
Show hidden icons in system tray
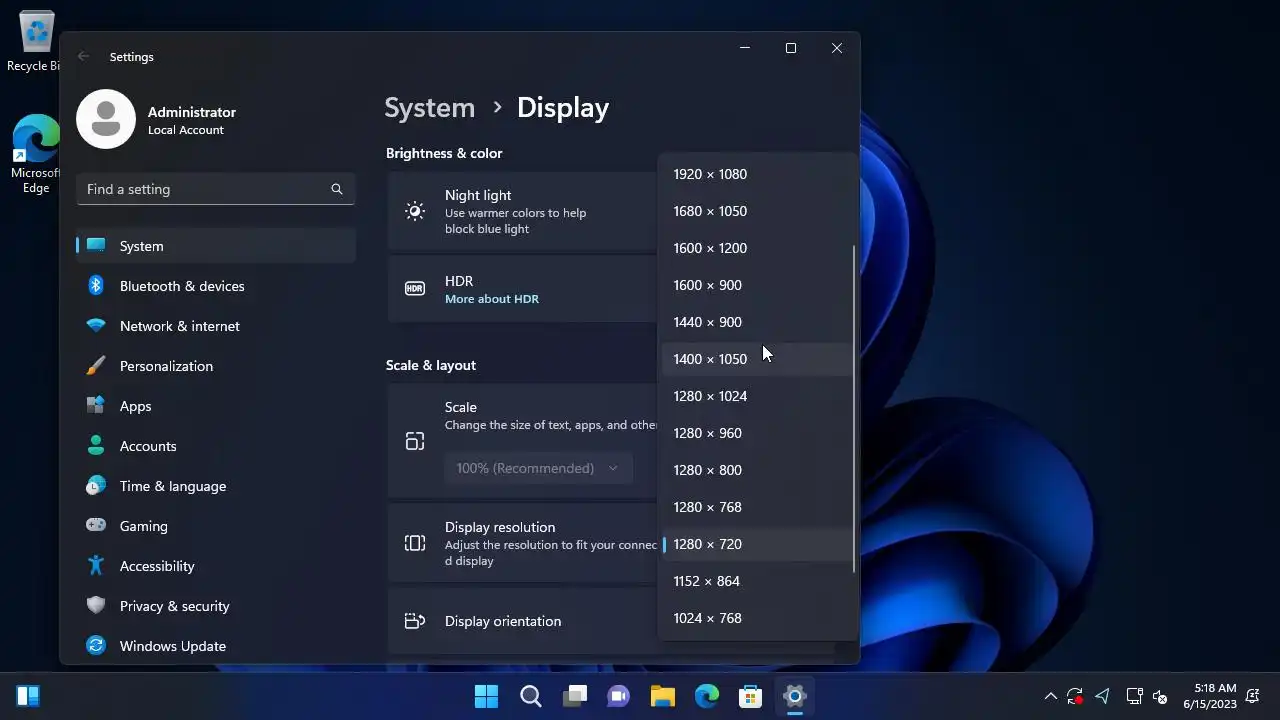tap(1050, 696)
